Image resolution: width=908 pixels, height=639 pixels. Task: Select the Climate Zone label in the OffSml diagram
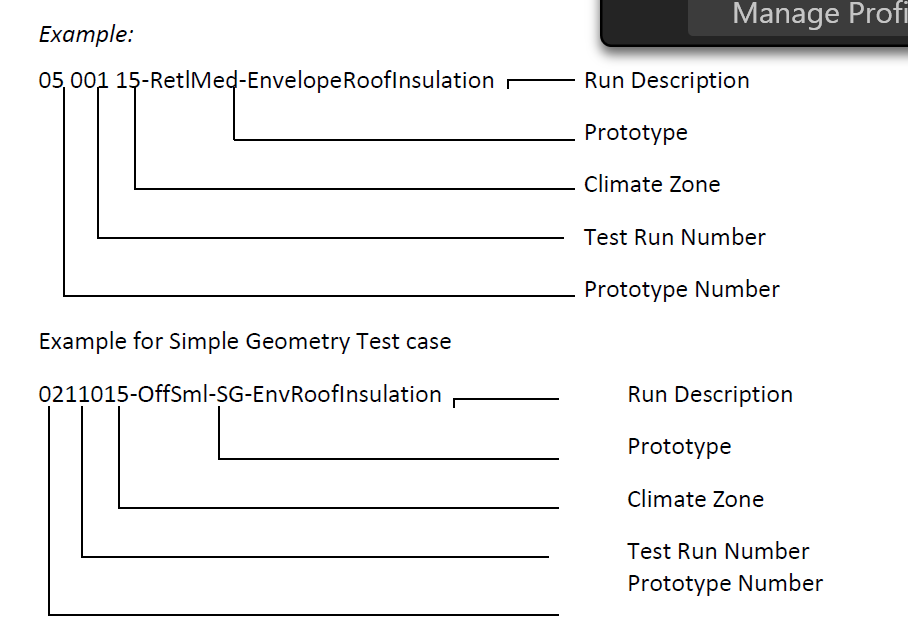tap(695, 499)
